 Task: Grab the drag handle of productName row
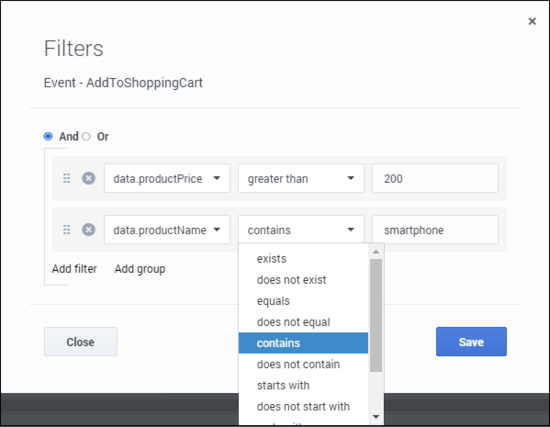[67, 230]
